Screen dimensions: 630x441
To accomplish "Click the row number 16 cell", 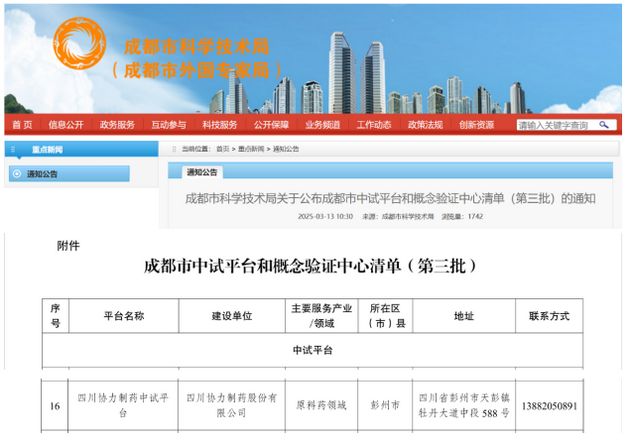I will click(x=55, y=406).
